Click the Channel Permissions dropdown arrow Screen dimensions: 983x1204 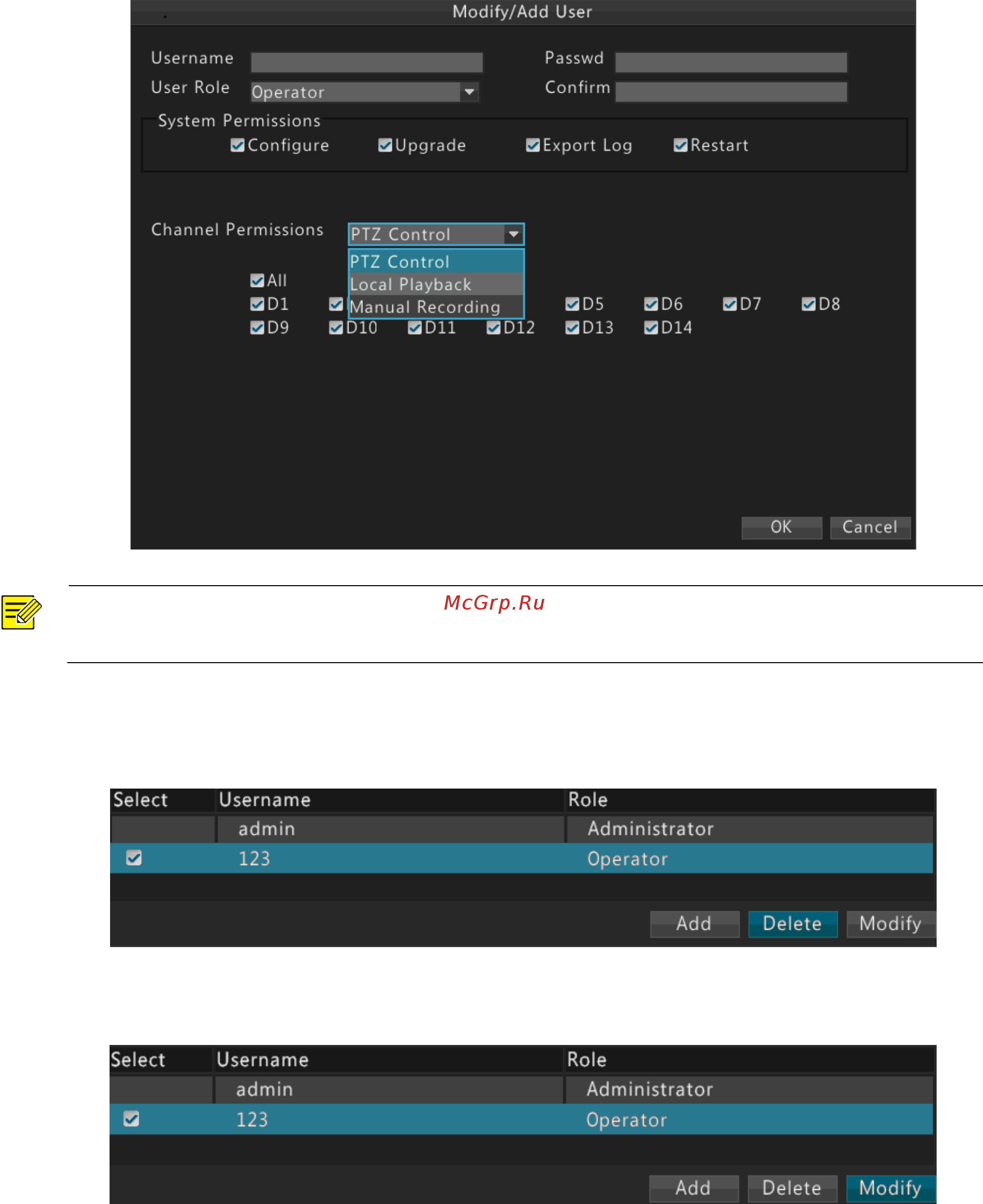click(x=514, y=234)
